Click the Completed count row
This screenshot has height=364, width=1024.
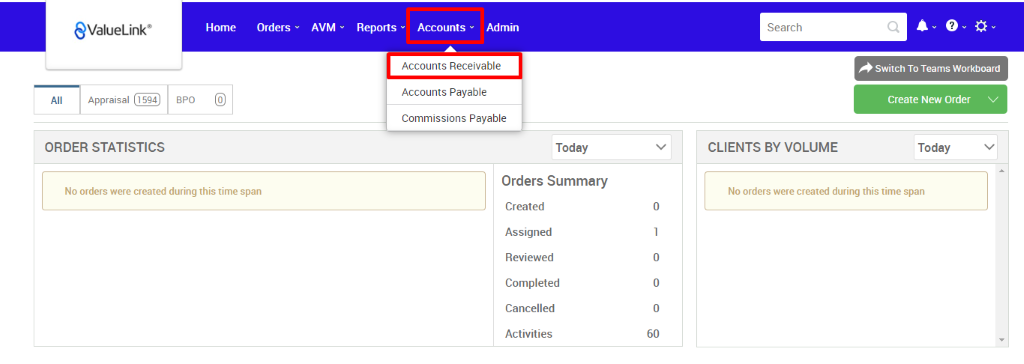(x=582, y=283)
